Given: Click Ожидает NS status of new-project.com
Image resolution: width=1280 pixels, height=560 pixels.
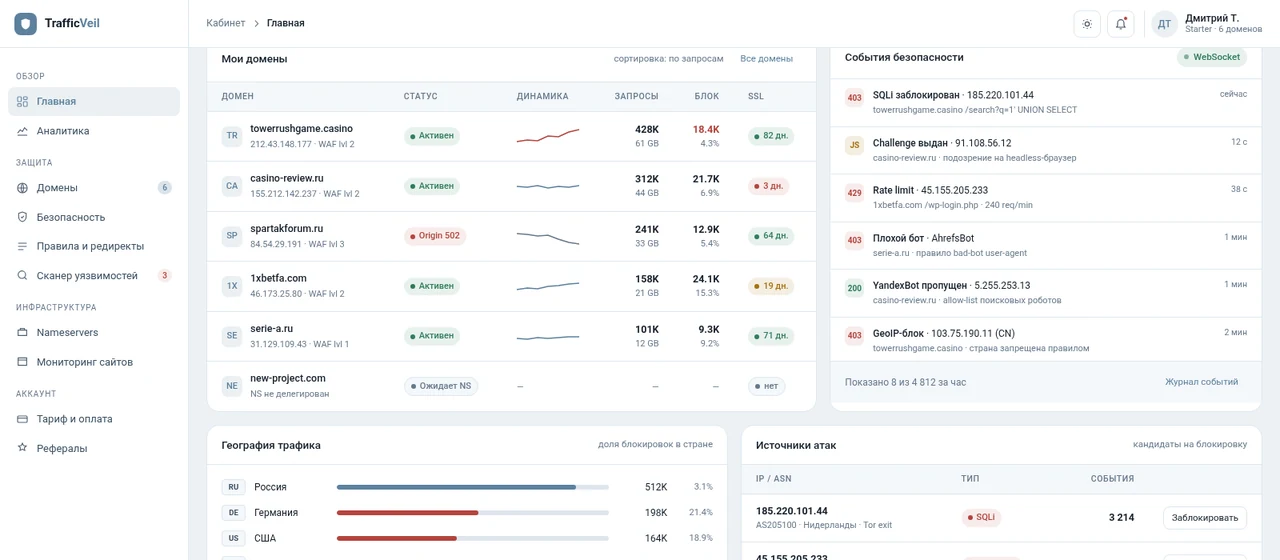Looking at the screenshot, I should (441, 386).
